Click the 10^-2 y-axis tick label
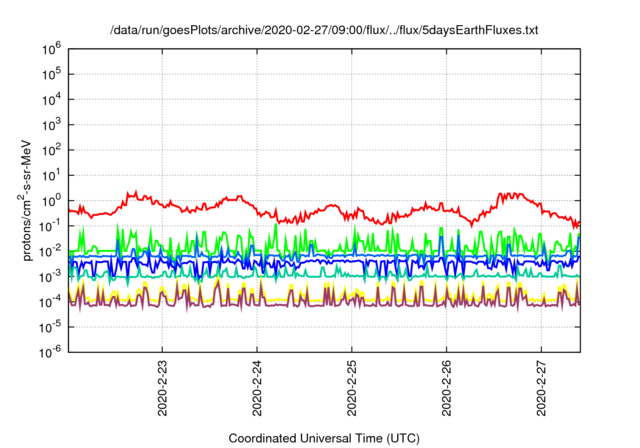640x448 pixels. 51,251
